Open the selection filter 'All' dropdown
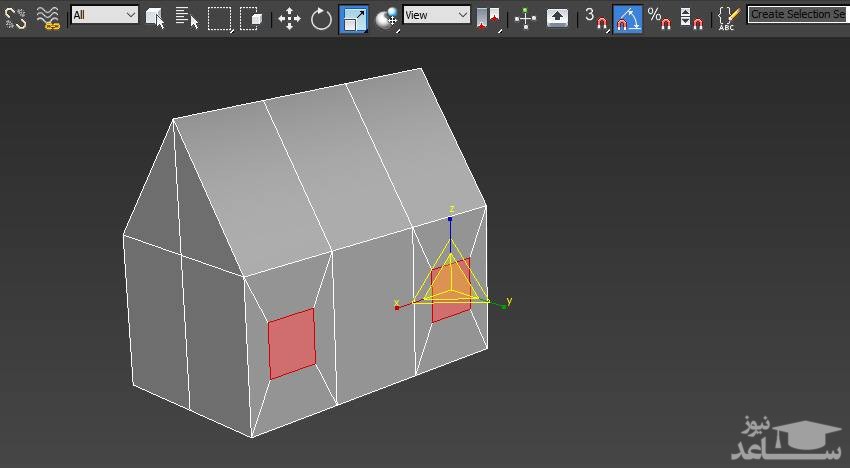The width and height of the screenshot is (850, 468). (x=104, y=15)
